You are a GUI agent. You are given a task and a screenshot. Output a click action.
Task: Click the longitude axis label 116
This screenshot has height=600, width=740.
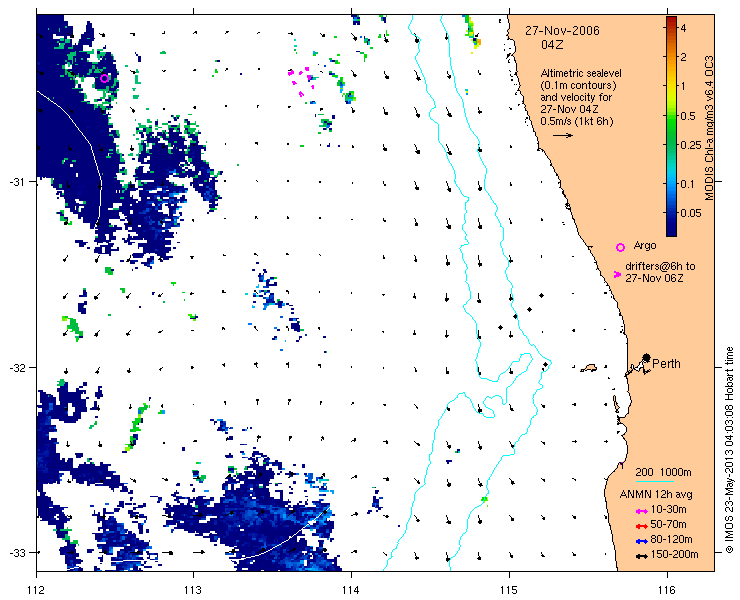(x=667, y=590)
